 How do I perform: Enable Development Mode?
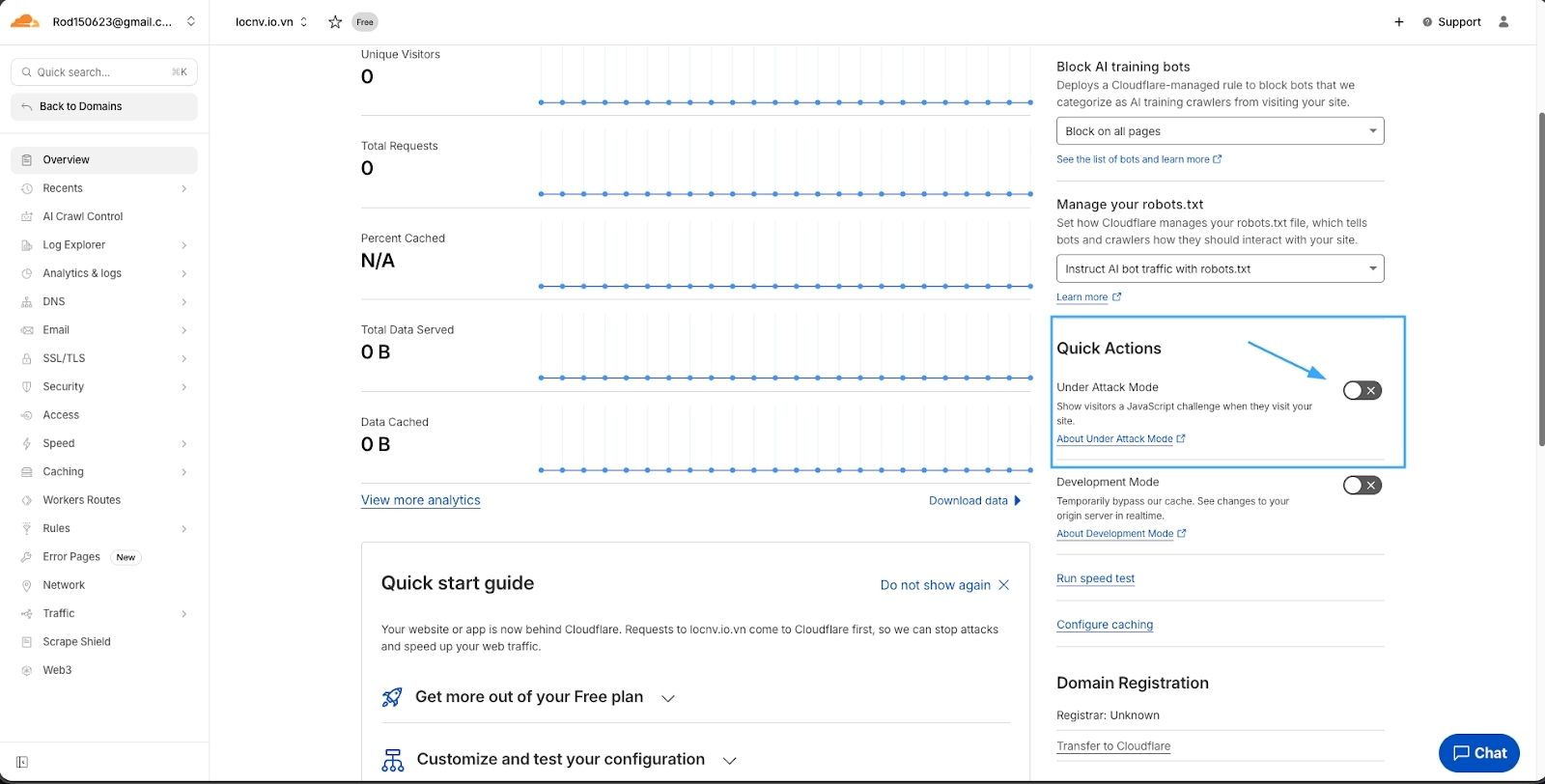click(1362, 485)
